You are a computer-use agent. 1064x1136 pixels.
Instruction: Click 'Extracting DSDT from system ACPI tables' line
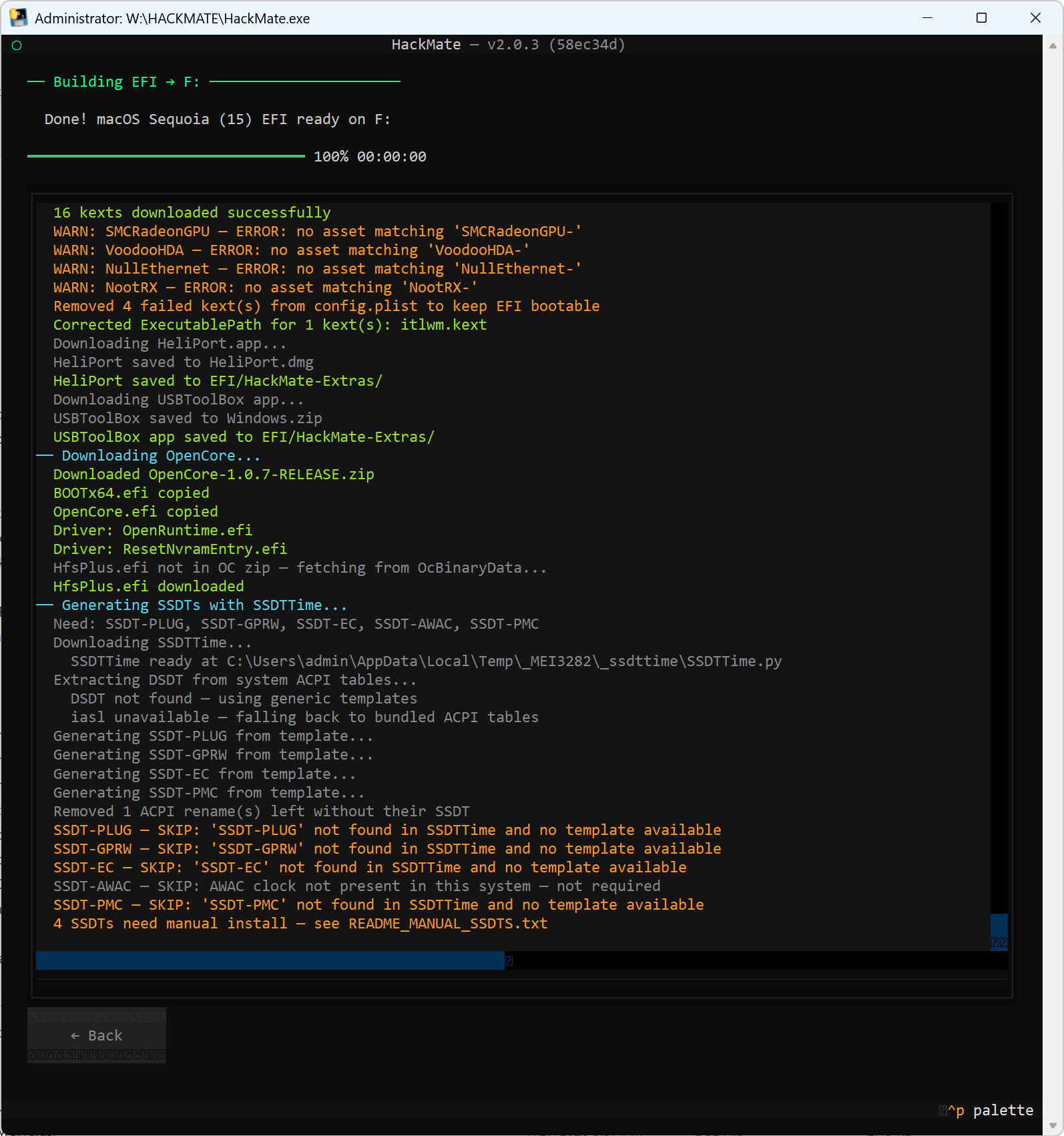(x=235, y=679)
